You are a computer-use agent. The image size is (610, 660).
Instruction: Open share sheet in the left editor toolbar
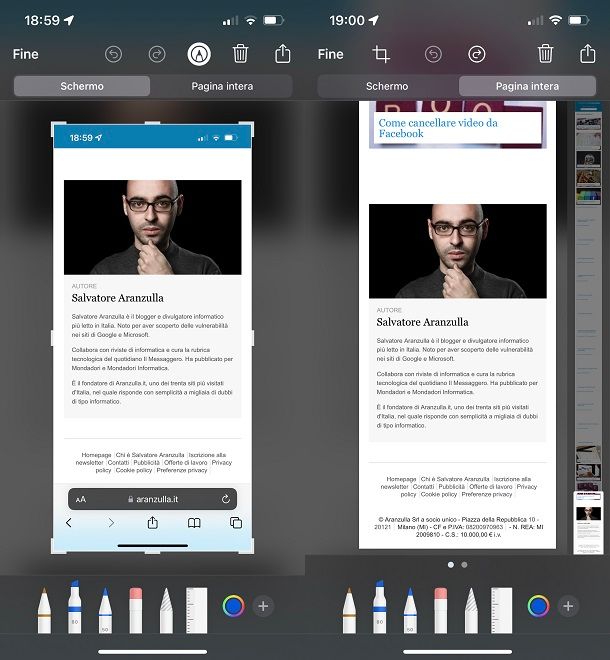pyautogui.click(x=282, y=53)
